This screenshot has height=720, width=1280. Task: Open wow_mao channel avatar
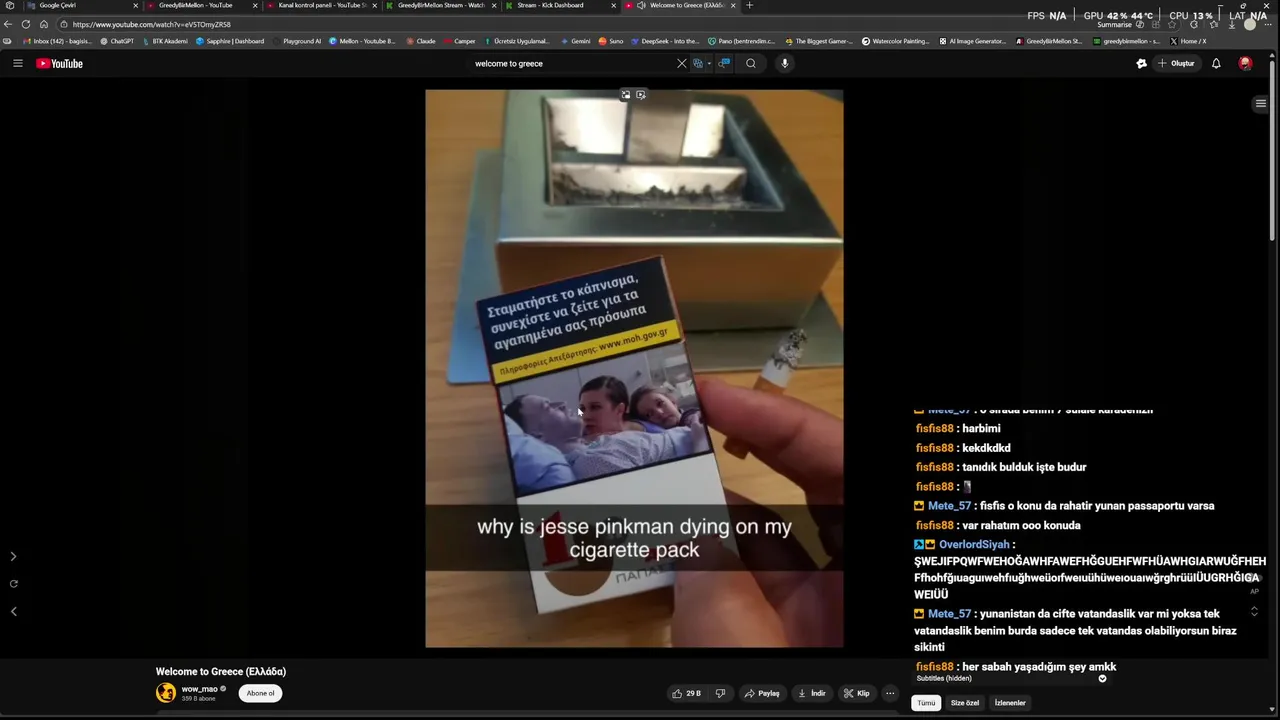click(166, 692)
